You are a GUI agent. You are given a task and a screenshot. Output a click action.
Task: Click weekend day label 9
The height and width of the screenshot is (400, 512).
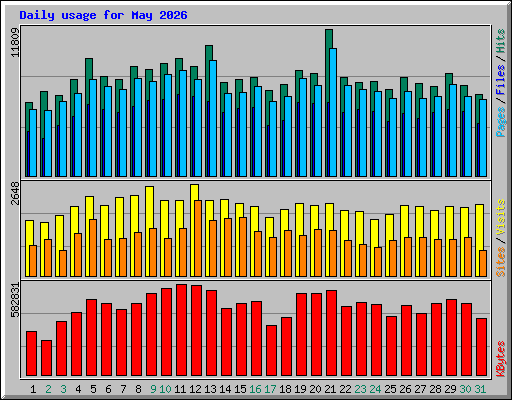tap(153, 389)
